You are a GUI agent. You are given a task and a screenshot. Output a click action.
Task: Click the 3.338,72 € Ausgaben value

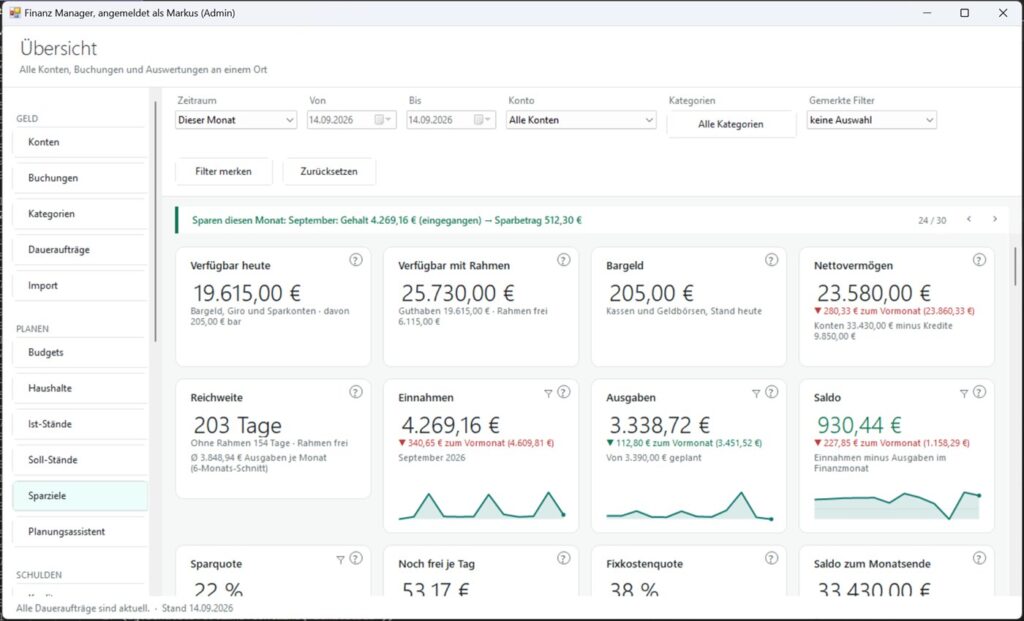[659, 425]
